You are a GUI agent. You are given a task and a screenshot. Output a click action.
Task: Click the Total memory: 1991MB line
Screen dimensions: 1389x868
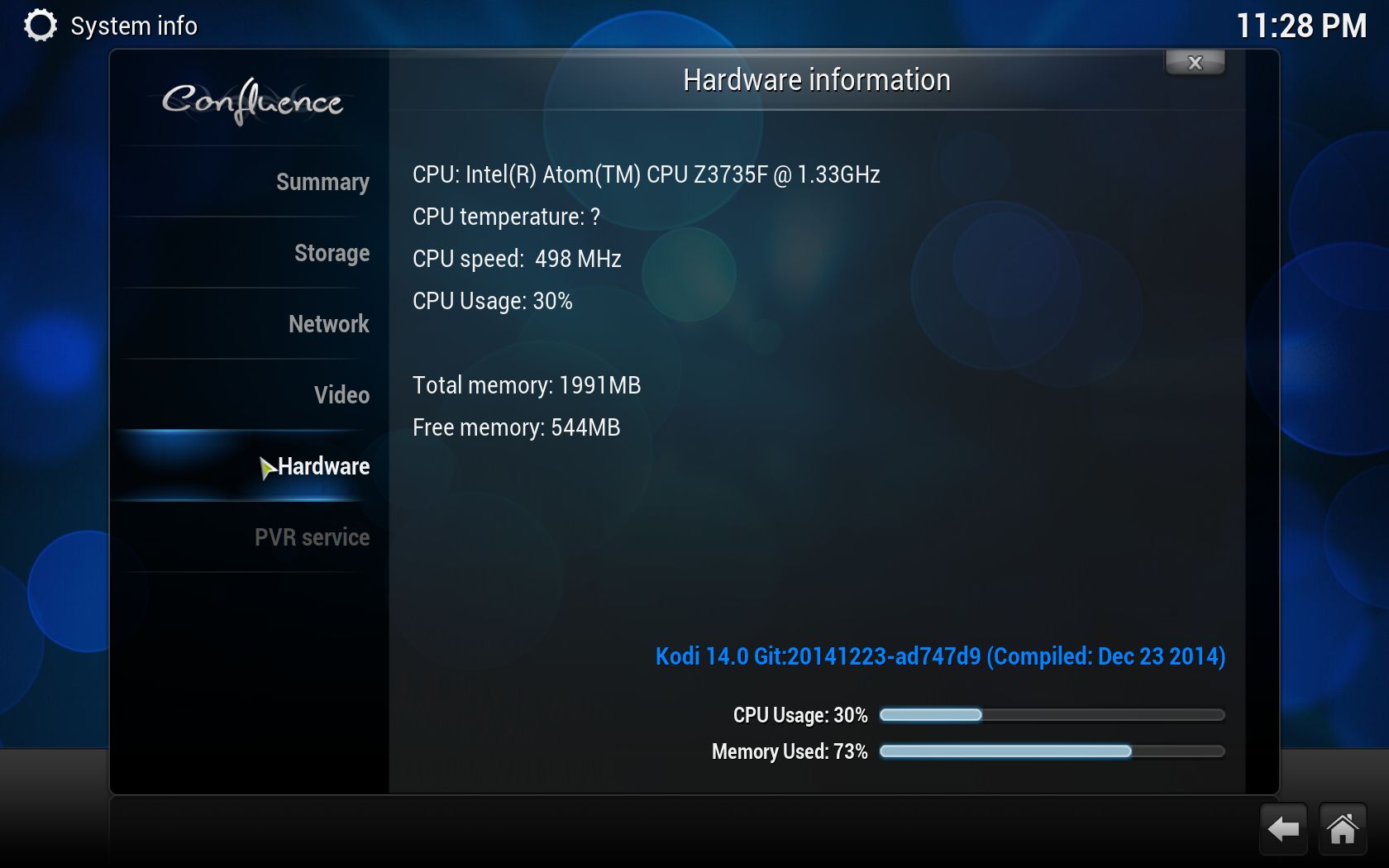pos(527,385)
